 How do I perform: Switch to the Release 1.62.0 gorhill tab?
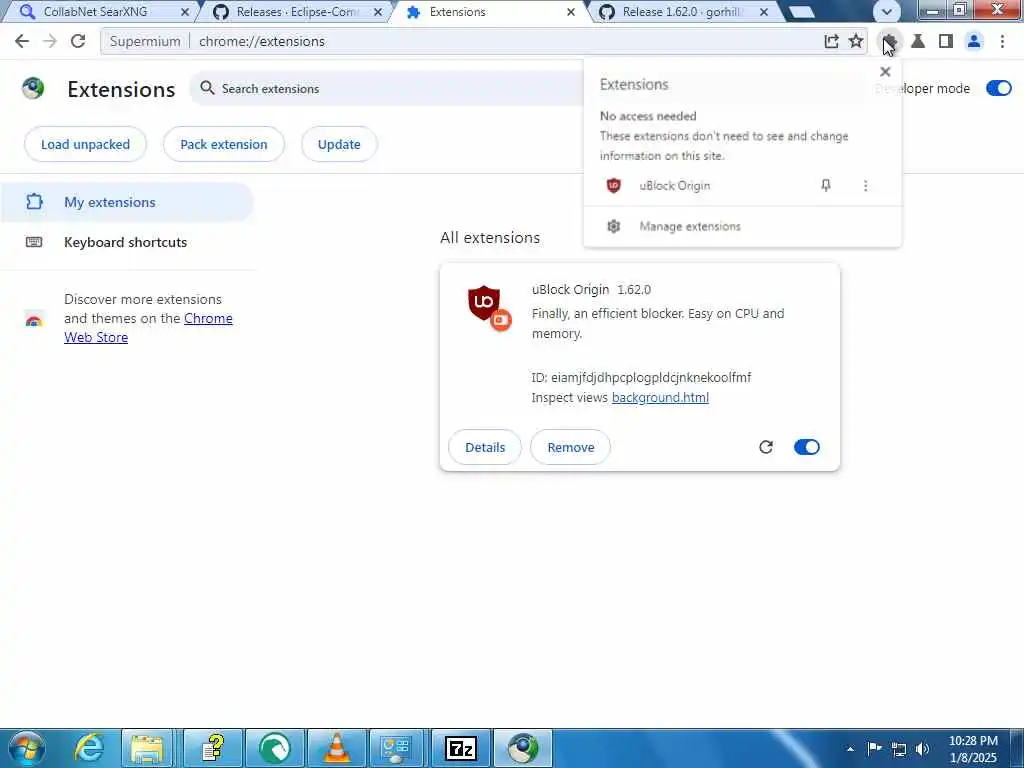click(x=682, y=12)
